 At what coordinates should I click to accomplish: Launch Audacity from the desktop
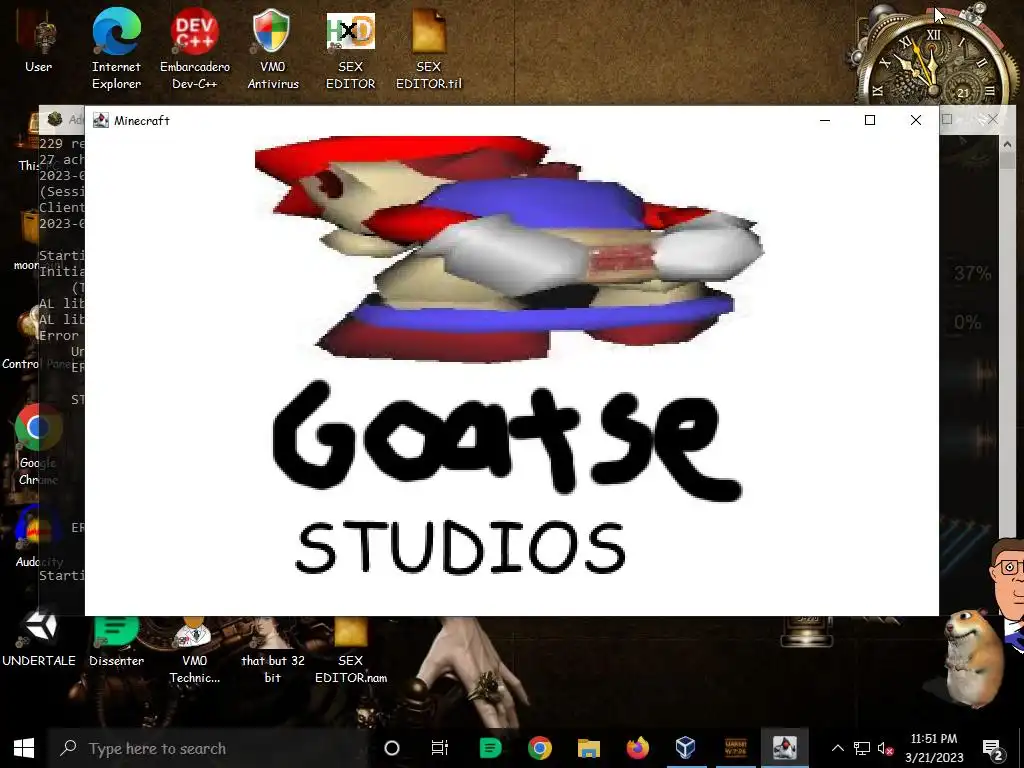coord(39,536)
